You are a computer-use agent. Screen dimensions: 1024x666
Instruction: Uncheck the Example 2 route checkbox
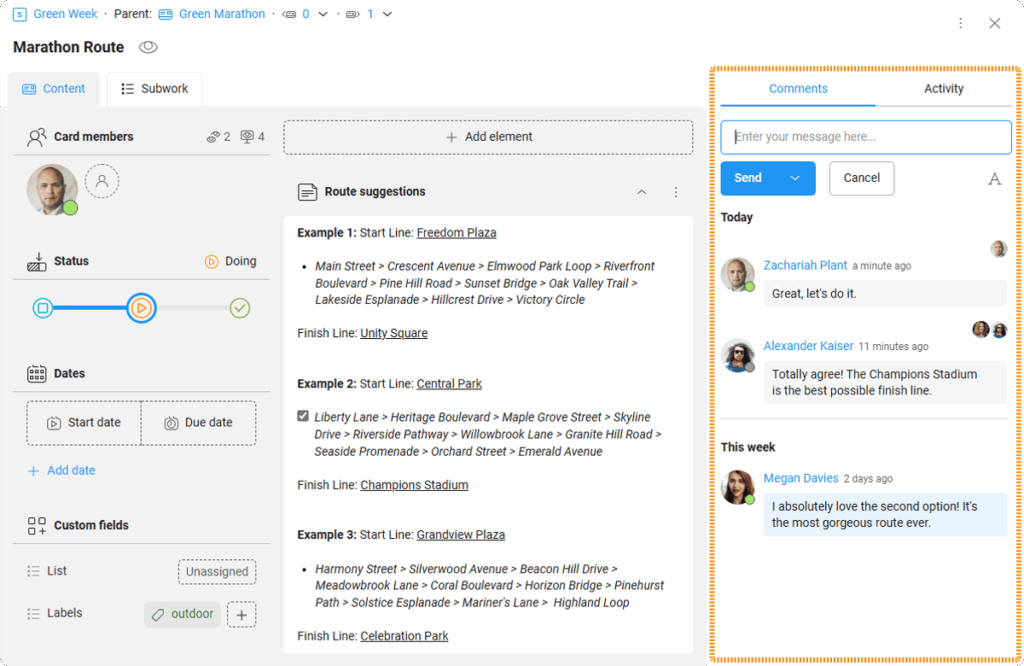click(303, 416)
